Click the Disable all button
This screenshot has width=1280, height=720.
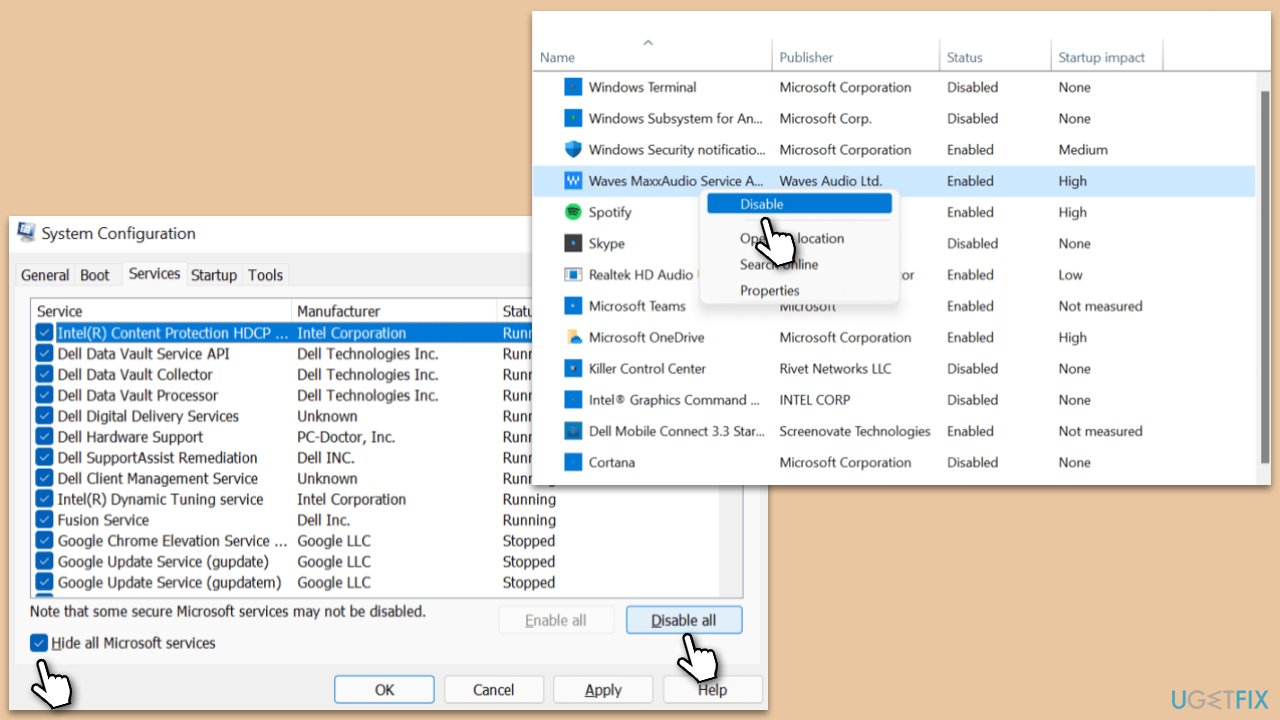pos(684,620)
